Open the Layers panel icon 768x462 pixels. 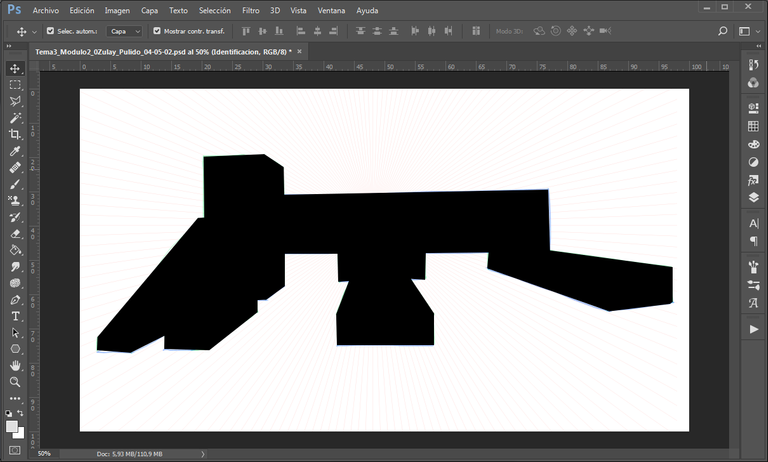pyautogui.click(x=753, y=197)
